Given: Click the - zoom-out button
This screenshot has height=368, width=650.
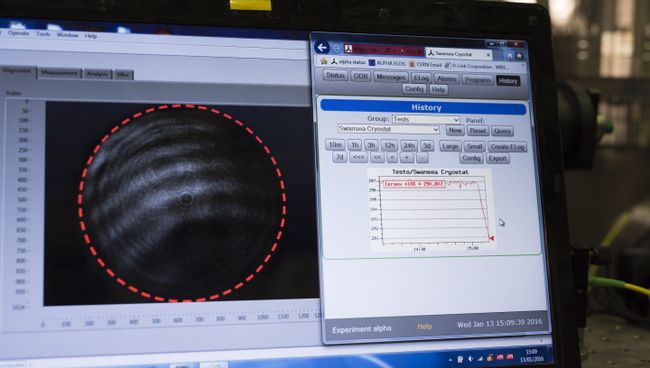Looking at the screenshot, I should (x=422, y=158).
